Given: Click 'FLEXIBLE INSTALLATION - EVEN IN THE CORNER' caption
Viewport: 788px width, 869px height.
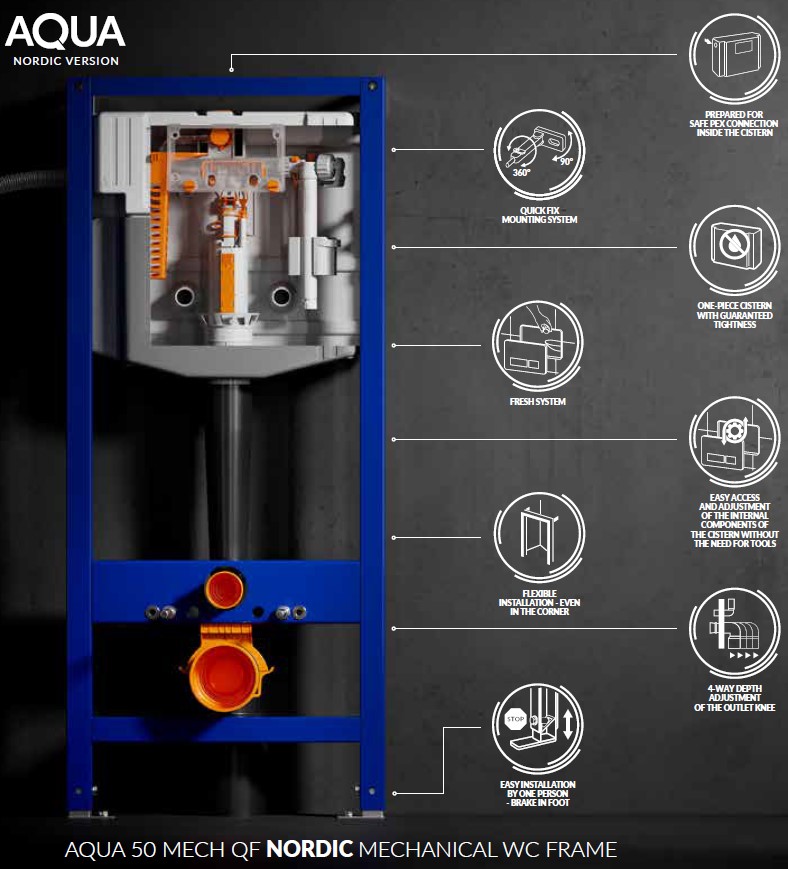Looking at the screenshot, I should tap(539, 602).
